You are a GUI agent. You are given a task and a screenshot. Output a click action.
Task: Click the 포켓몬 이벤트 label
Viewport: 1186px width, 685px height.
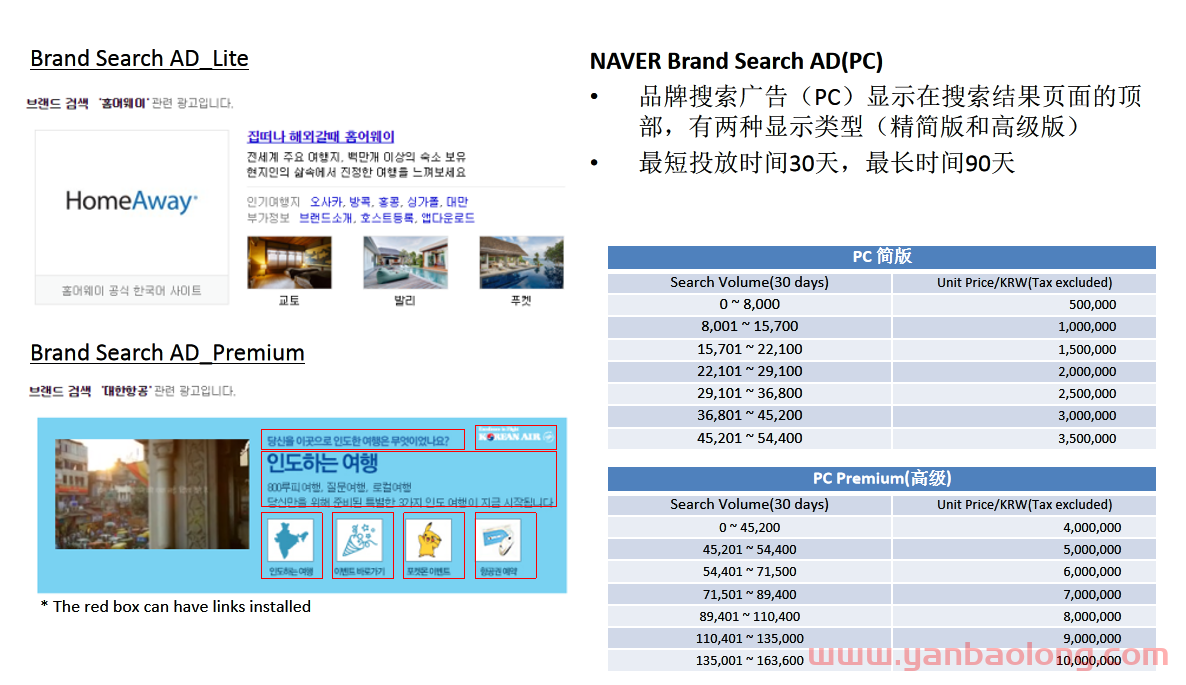point(428,572)
